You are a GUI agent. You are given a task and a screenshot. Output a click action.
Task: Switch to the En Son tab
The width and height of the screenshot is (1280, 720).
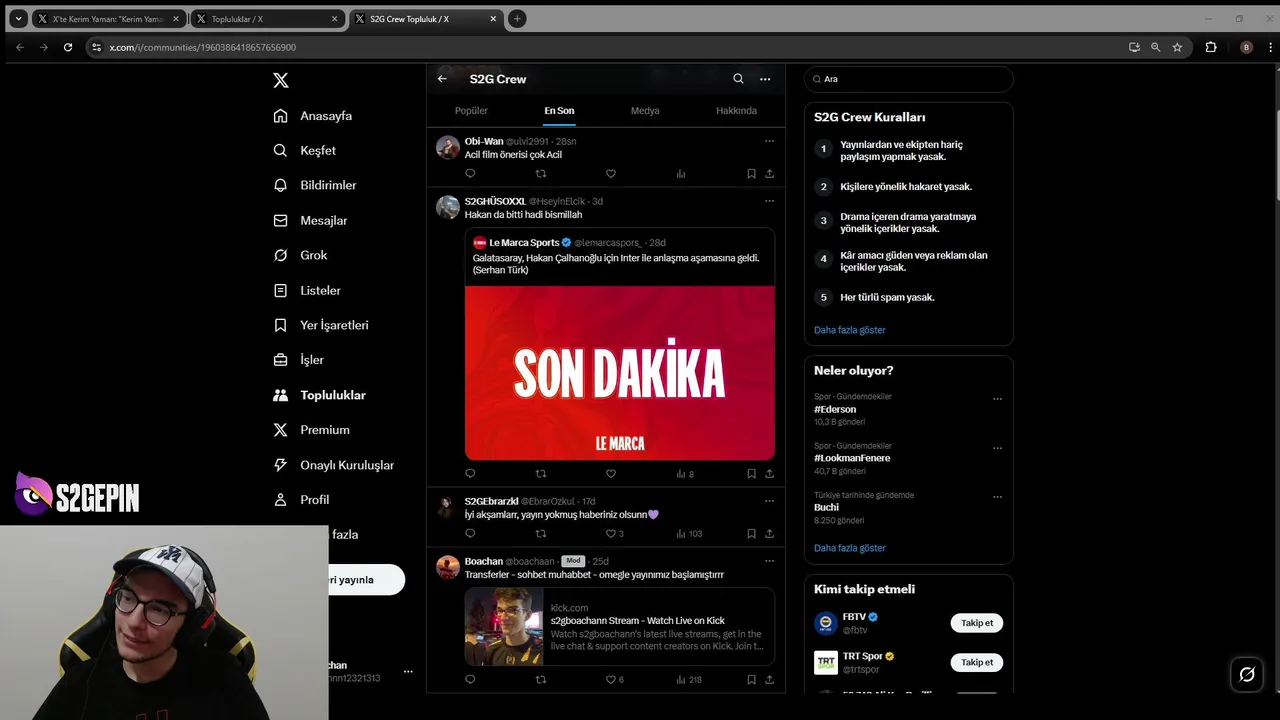pos(559,111)
